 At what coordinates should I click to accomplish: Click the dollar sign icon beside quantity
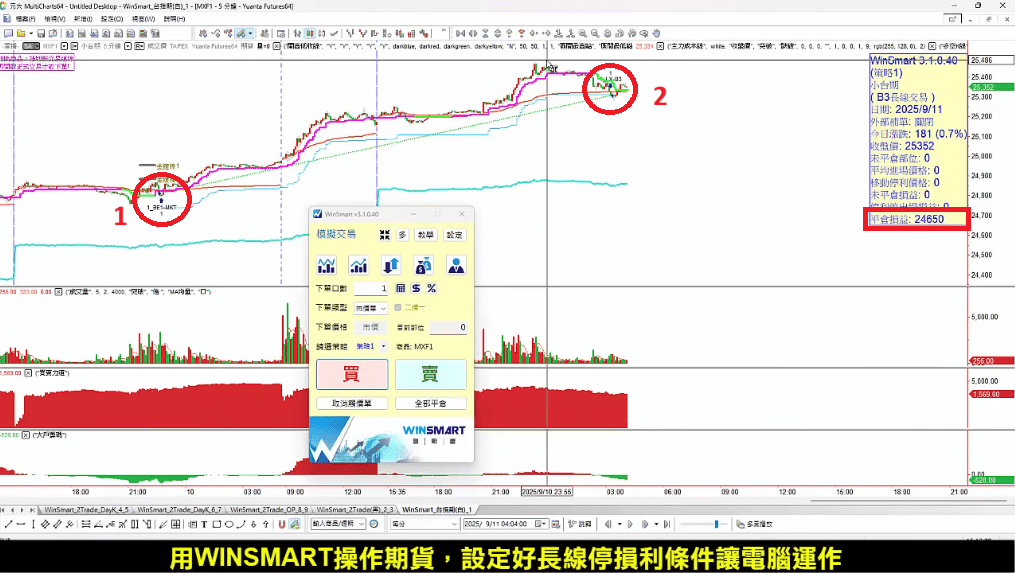pyautogui.click(x=416, y=288)
